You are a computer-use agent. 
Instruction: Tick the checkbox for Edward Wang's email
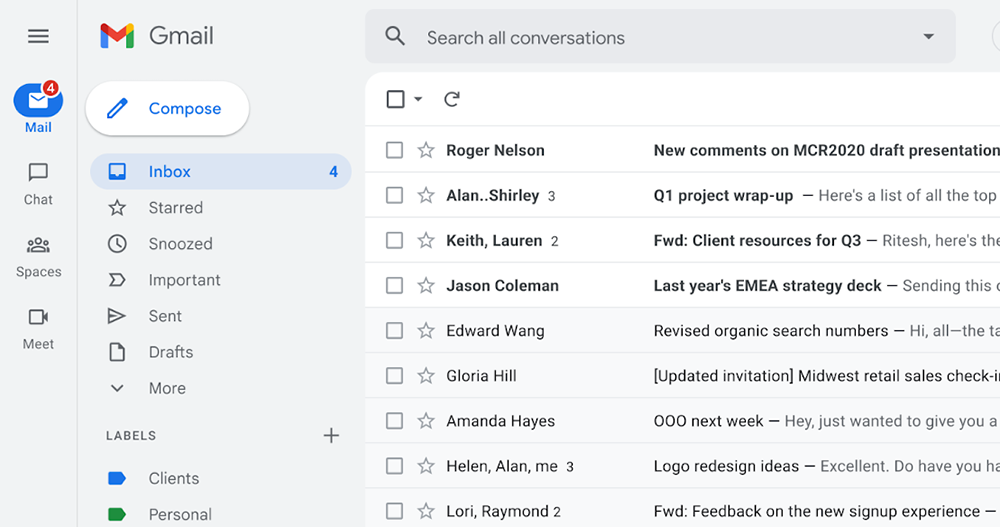pos(395,331)
